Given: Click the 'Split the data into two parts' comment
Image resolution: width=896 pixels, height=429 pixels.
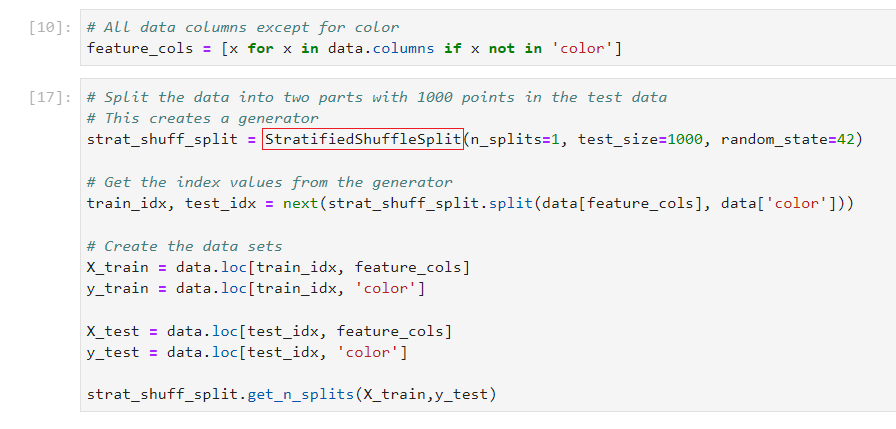Looking at the screenshot, I should (377, 97).
